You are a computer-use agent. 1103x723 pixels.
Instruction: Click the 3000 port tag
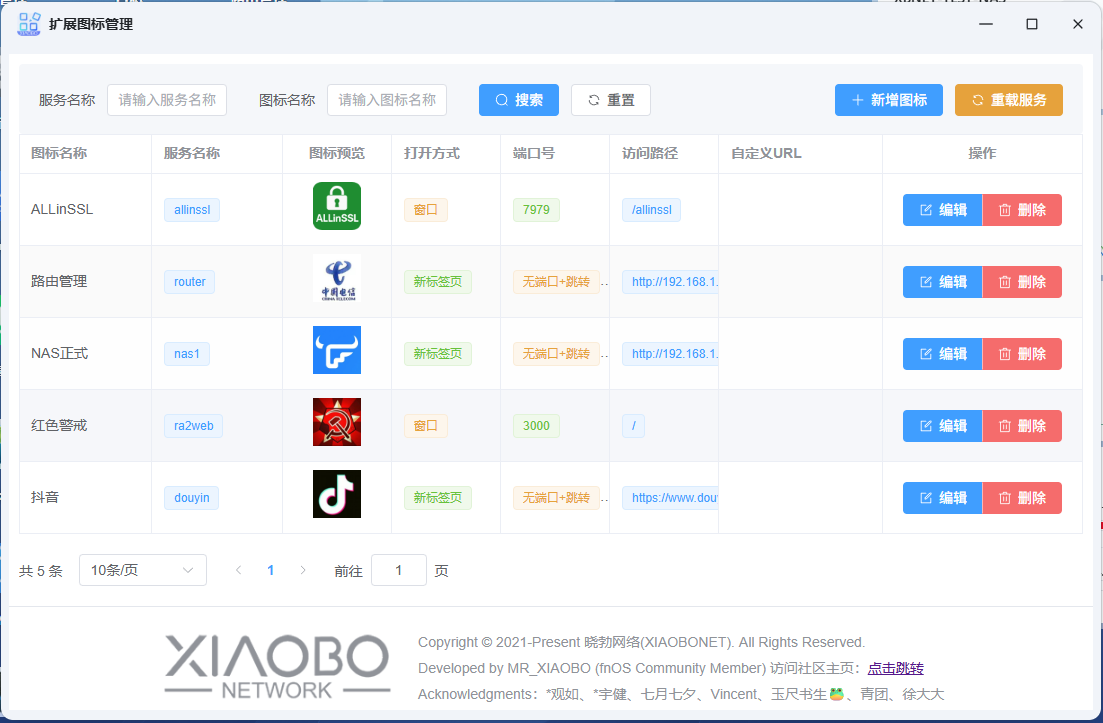(x=536, y=426)
